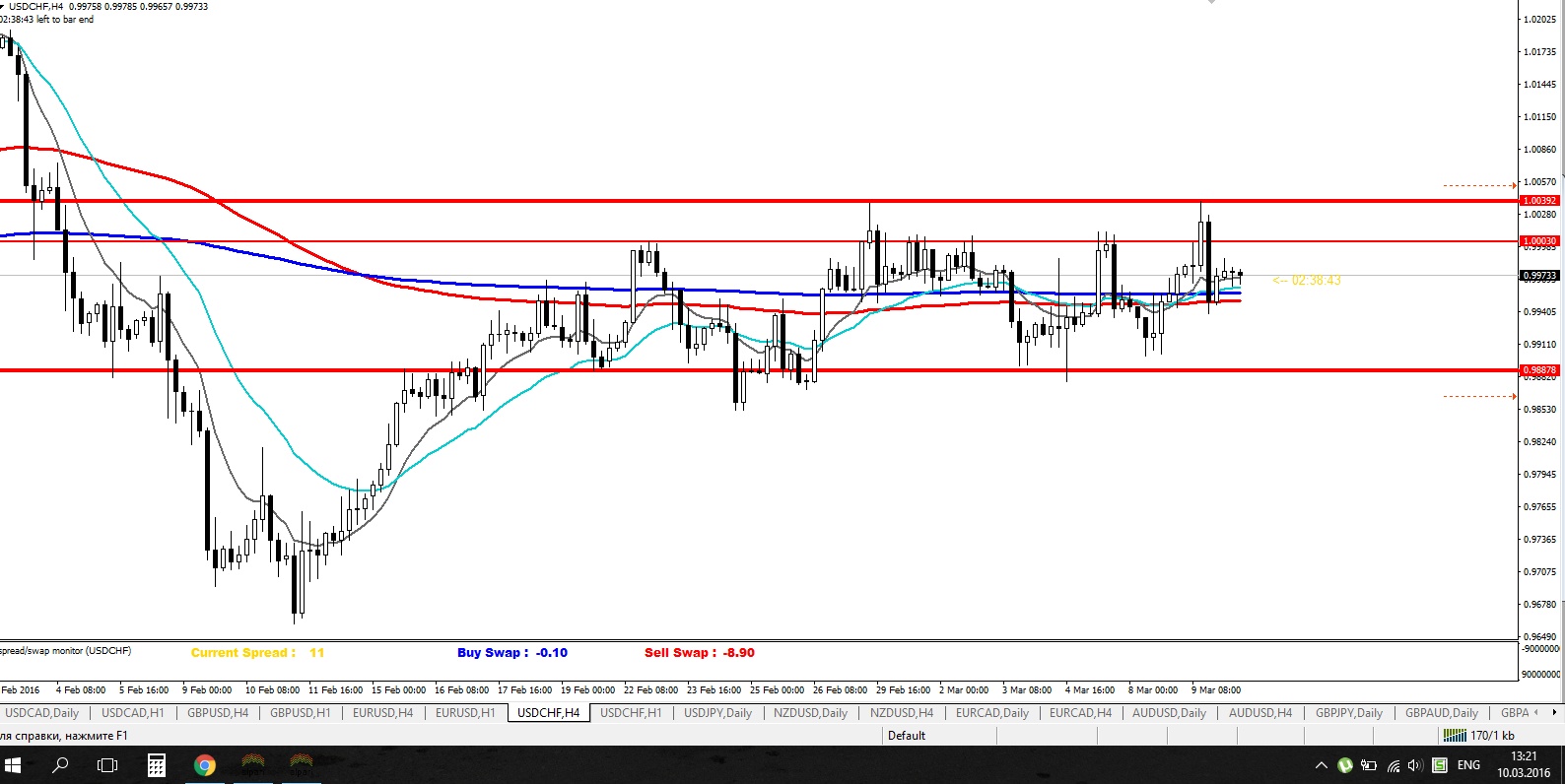Click the 9 Mar 08:00 time axis label
The width and height of the screenshot is (1565, 784).
[1216, 690]
